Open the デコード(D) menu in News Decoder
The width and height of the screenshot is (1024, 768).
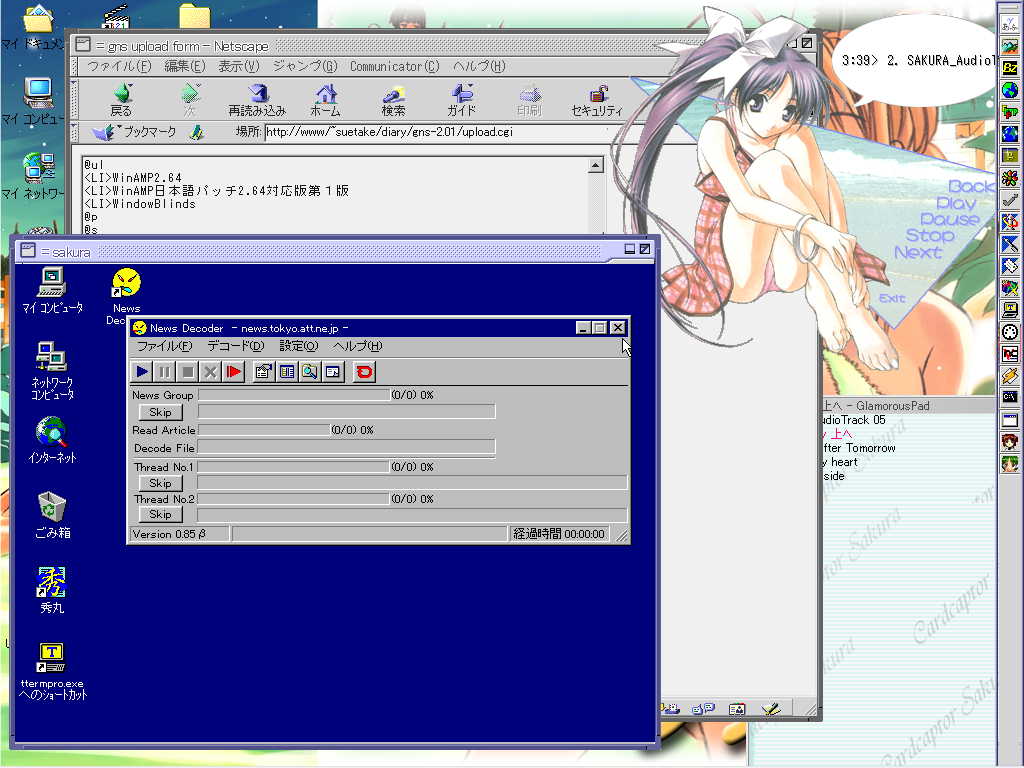(x=235, y=346)
